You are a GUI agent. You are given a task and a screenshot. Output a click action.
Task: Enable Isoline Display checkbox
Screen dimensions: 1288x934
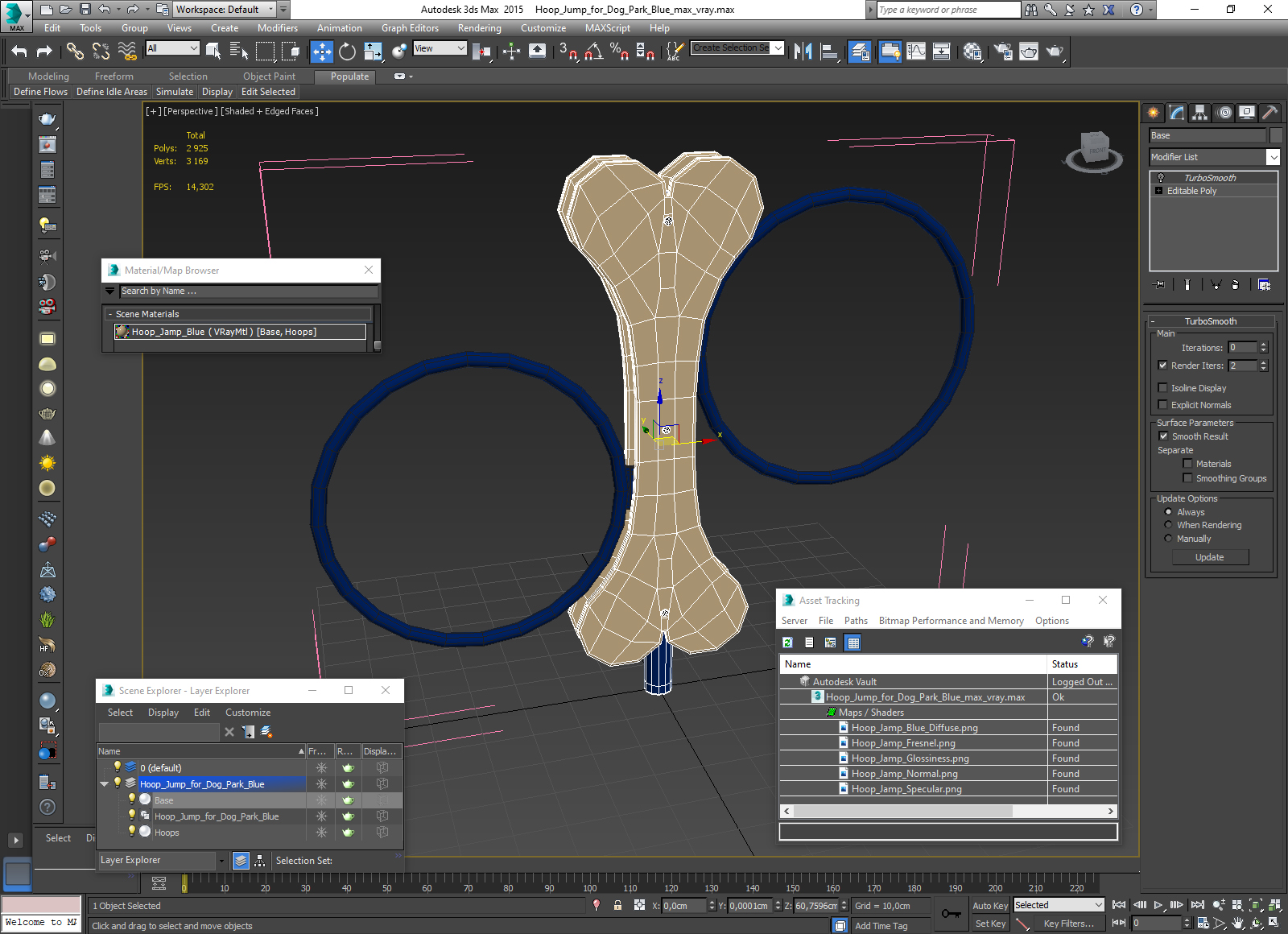click(x=1162, y=388)
